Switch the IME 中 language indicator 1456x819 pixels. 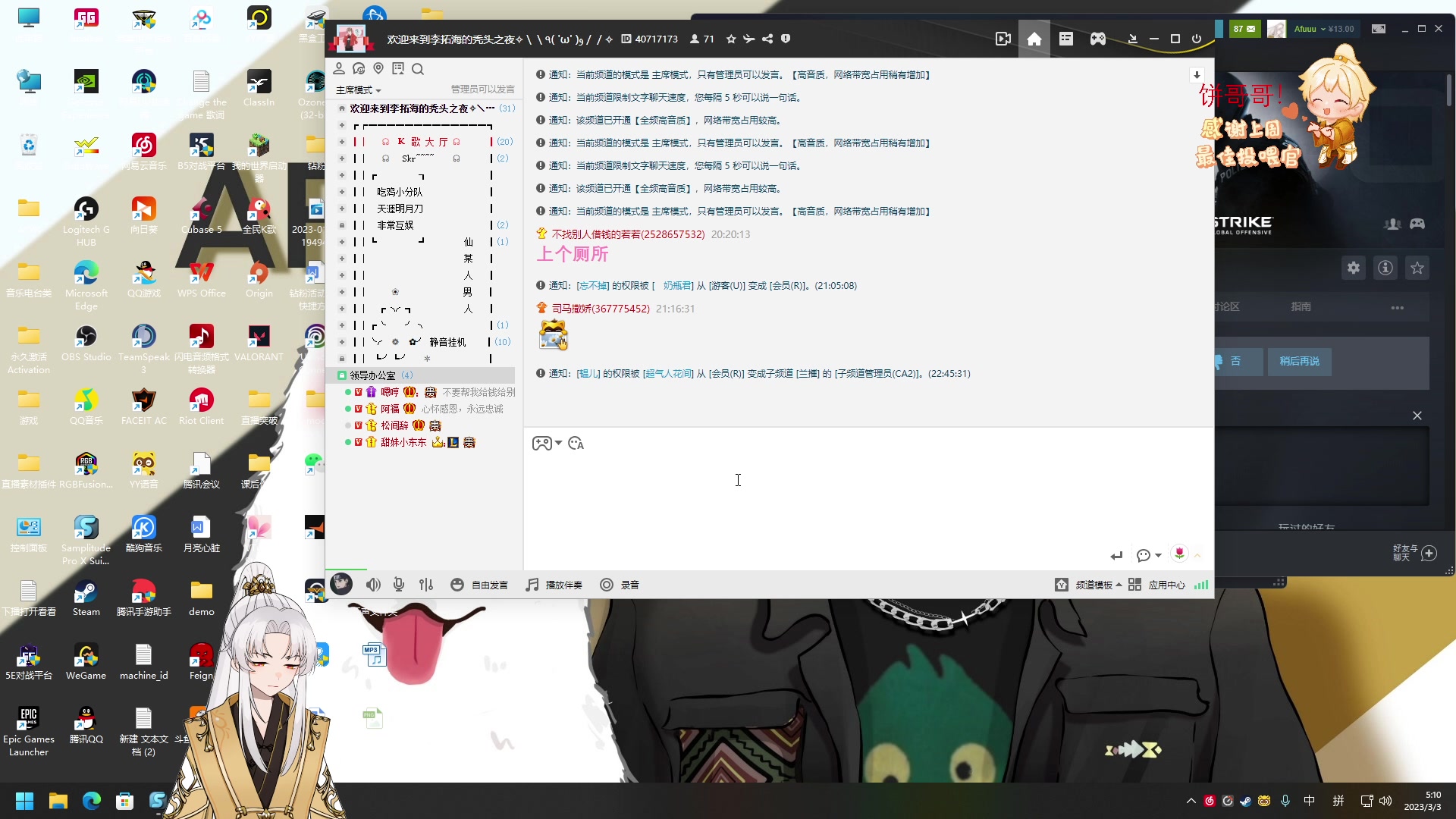(x=1310, y=801)
